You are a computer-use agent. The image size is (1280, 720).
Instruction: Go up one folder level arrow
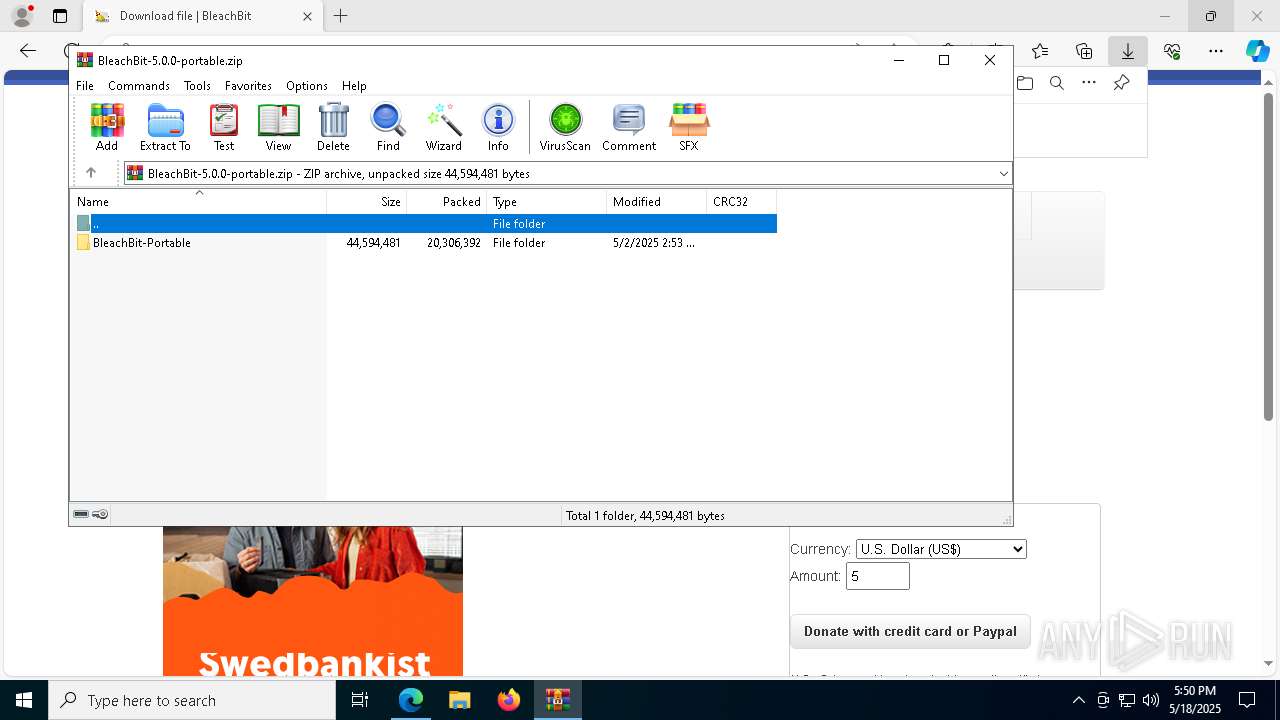point(91,173)
